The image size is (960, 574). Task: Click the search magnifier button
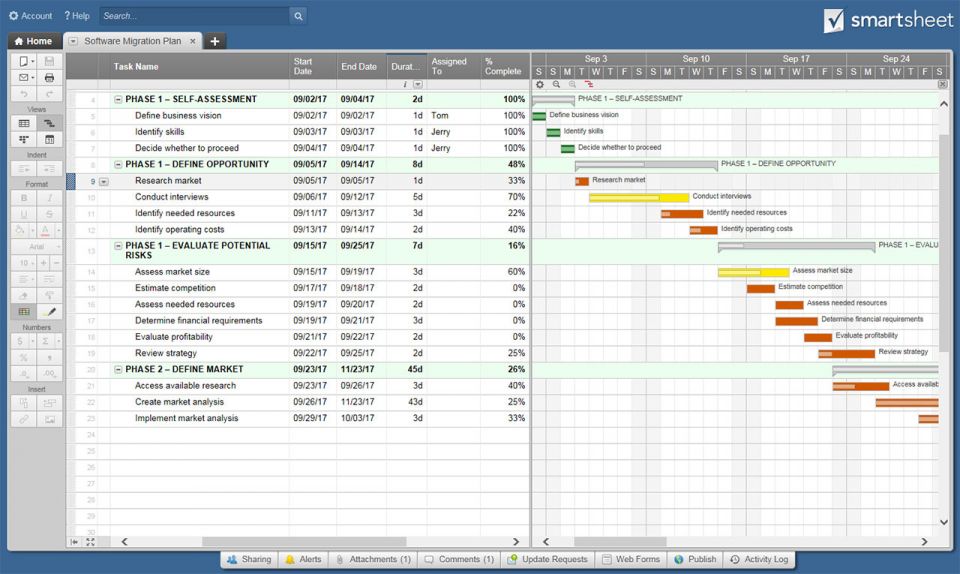[298, 16]
